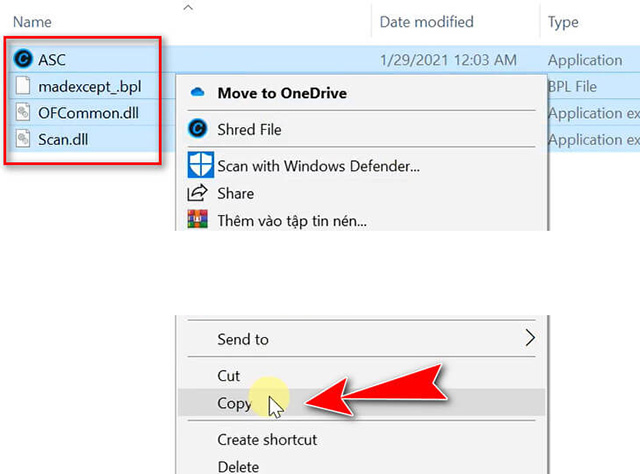Click the BPL File type cell
This screenshot has width=640, height=474.
coord(572,87)
